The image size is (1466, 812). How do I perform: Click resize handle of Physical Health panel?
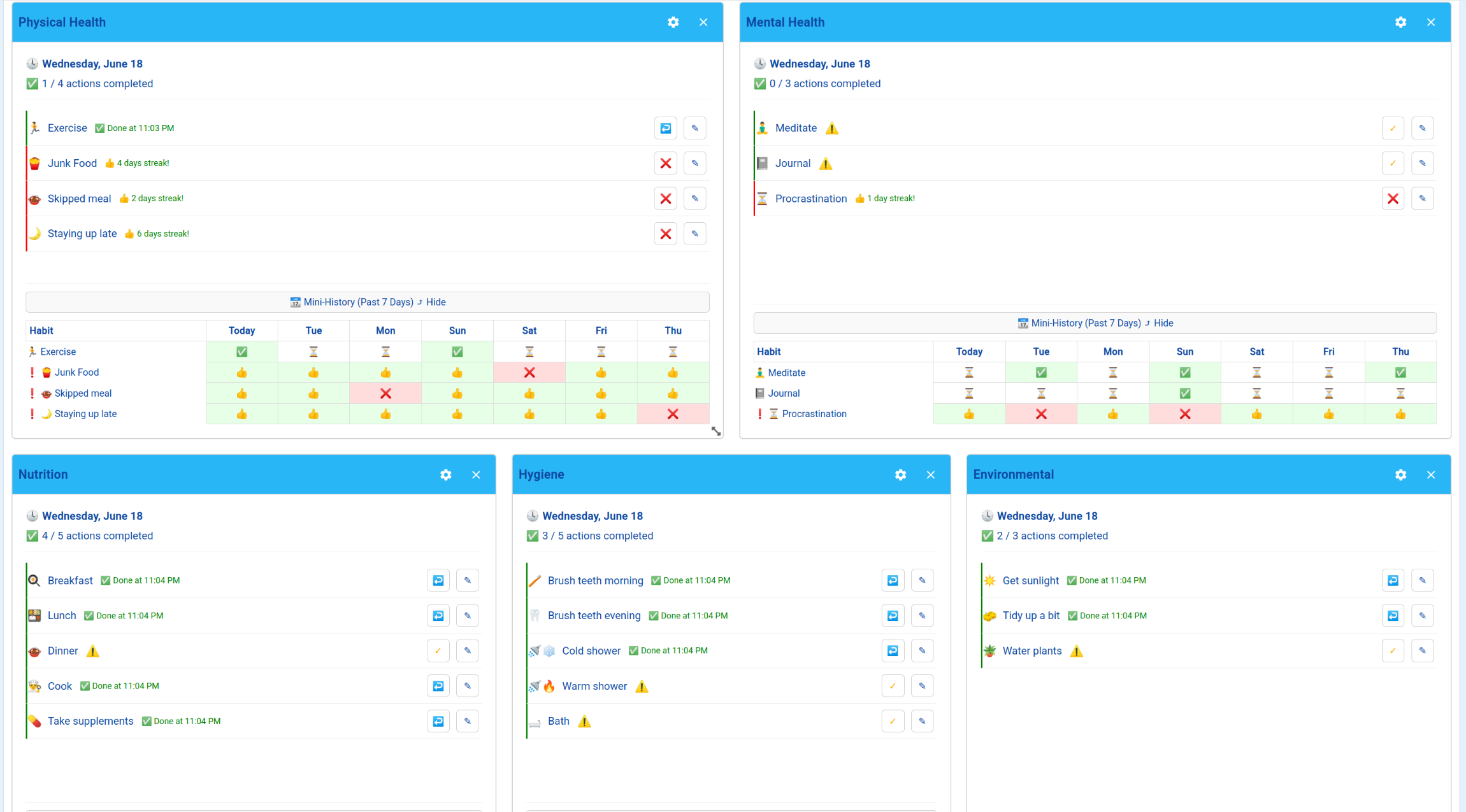pos(715,431)
